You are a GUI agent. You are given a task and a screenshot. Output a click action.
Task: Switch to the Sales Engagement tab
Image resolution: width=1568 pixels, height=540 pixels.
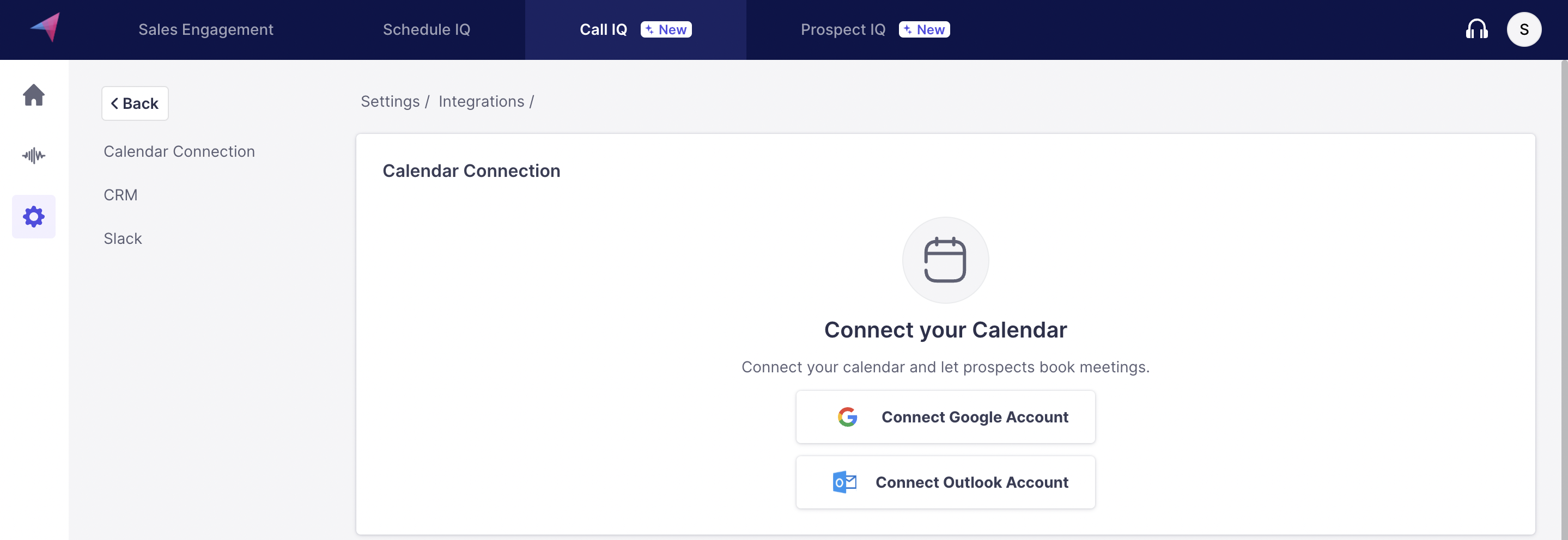[x=206, y=29]
